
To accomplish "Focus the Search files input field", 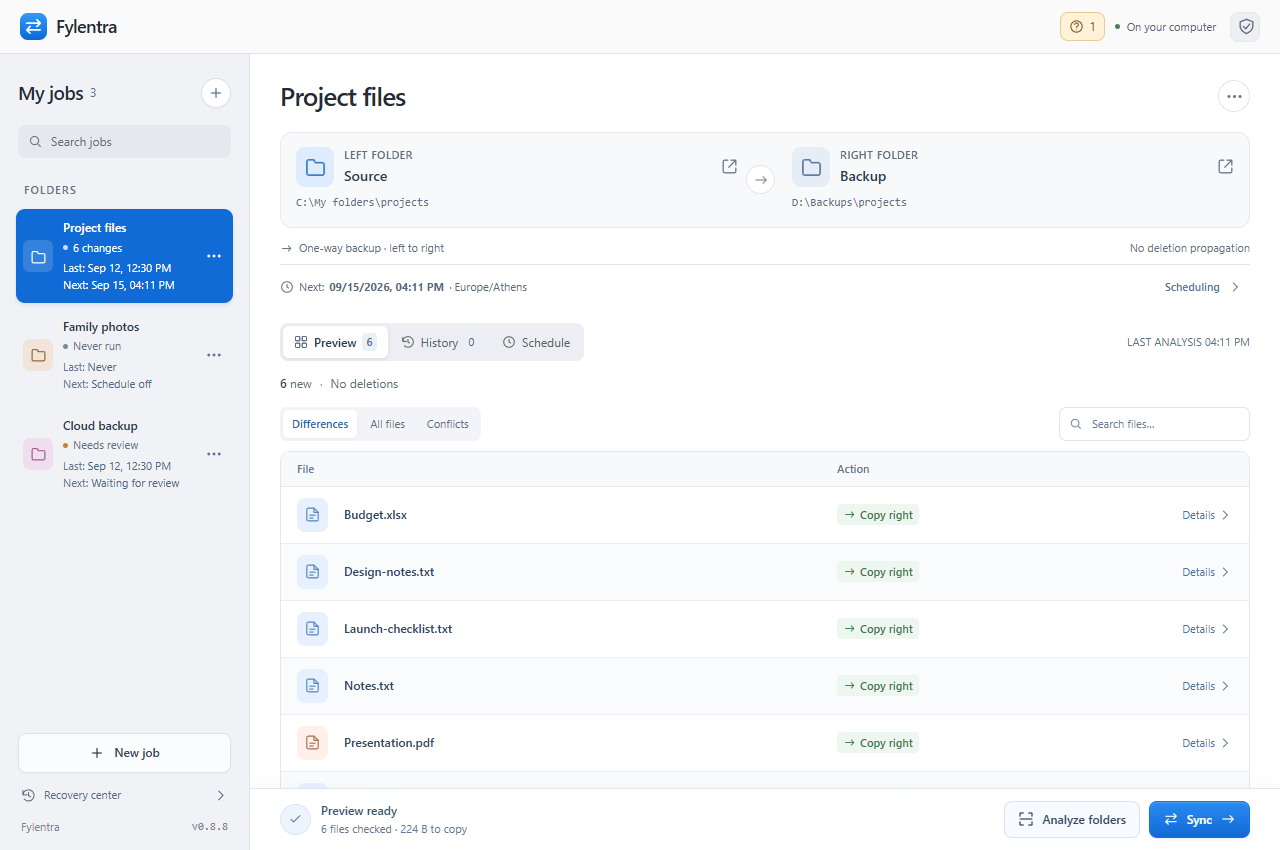I will [1154, 424].
